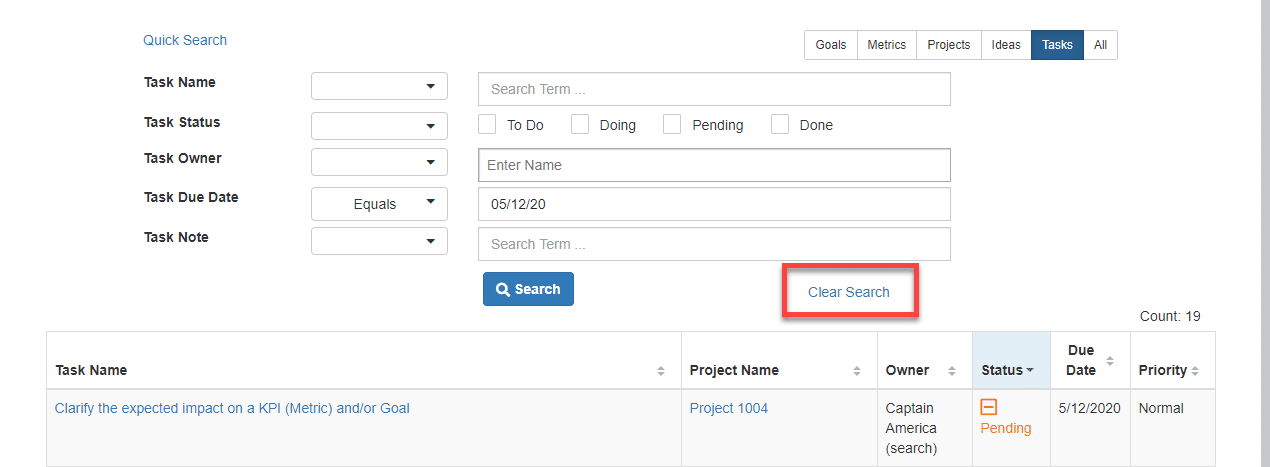Sort by Due Date column arrows
This screenshot has width=1270, height=467.
coord(1108,361)
